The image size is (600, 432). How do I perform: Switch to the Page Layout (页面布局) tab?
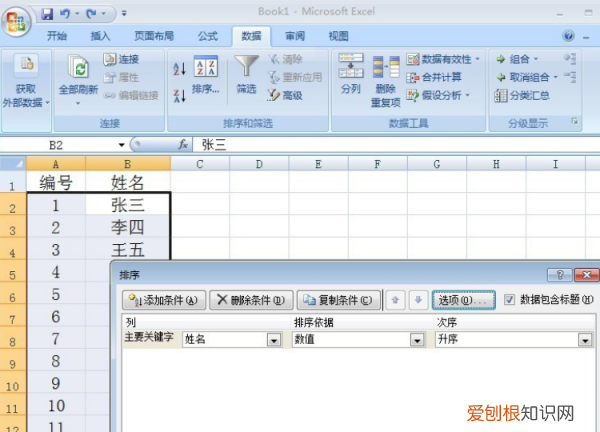point(154,36)
